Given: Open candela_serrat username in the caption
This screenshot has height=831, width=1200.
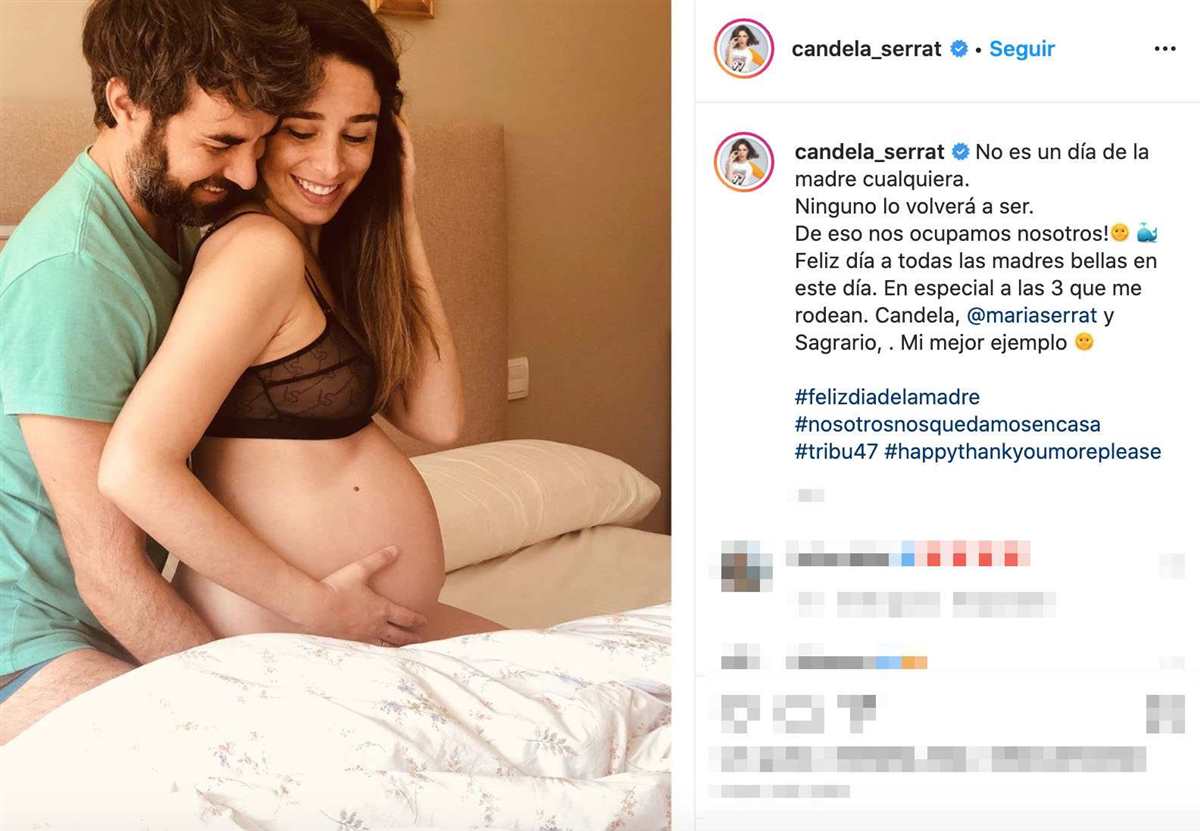Looking at the screenshot, I should click(x=869, y=153).
